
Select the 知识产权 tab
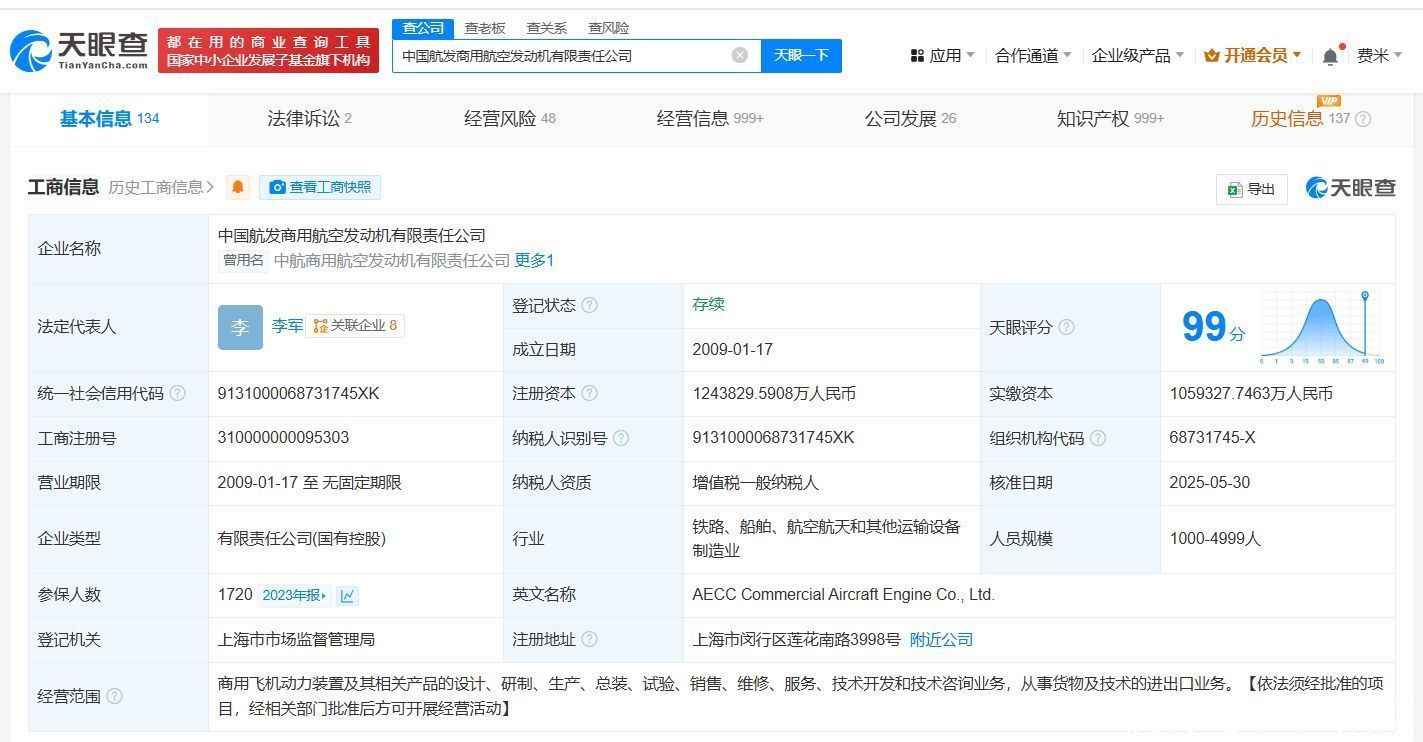pos(1110,119)
